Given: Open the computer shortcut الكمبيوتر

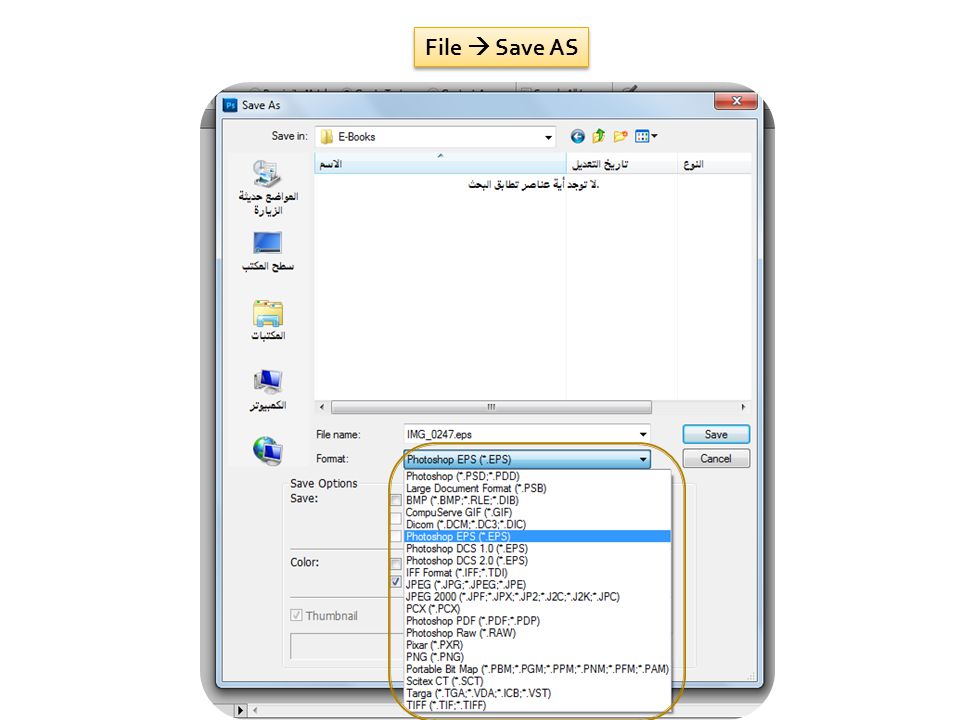Looking at the screenshot, I should [x=268, y=390].
